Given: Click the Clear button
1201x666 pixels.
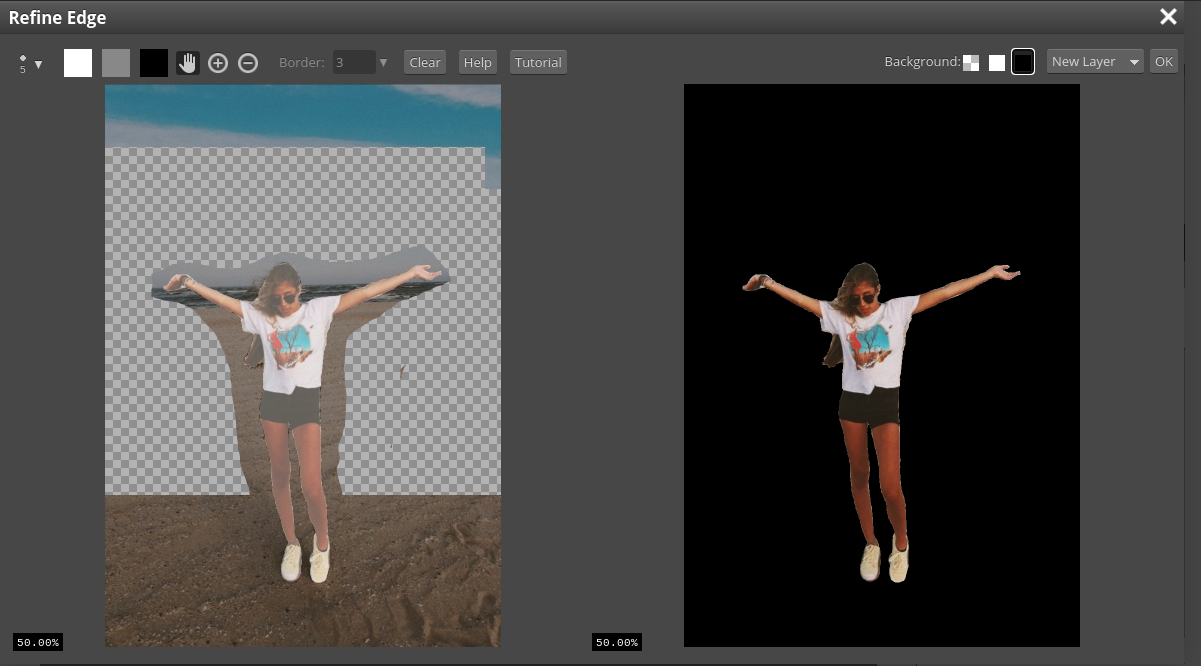Looking at the screenshot, I should click(x=425, y=62).
